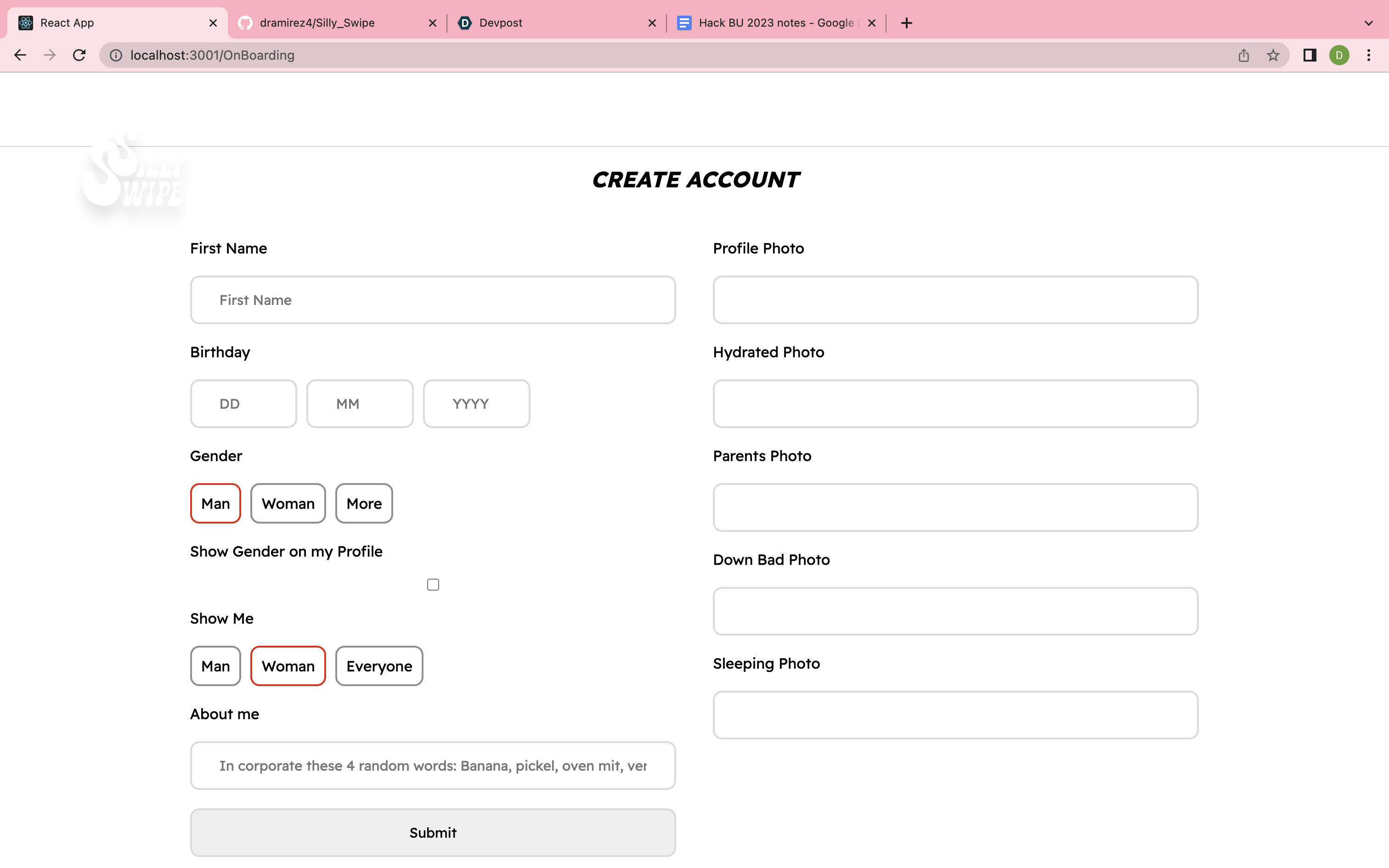Open the green D profile avatar

(1339, 55)
